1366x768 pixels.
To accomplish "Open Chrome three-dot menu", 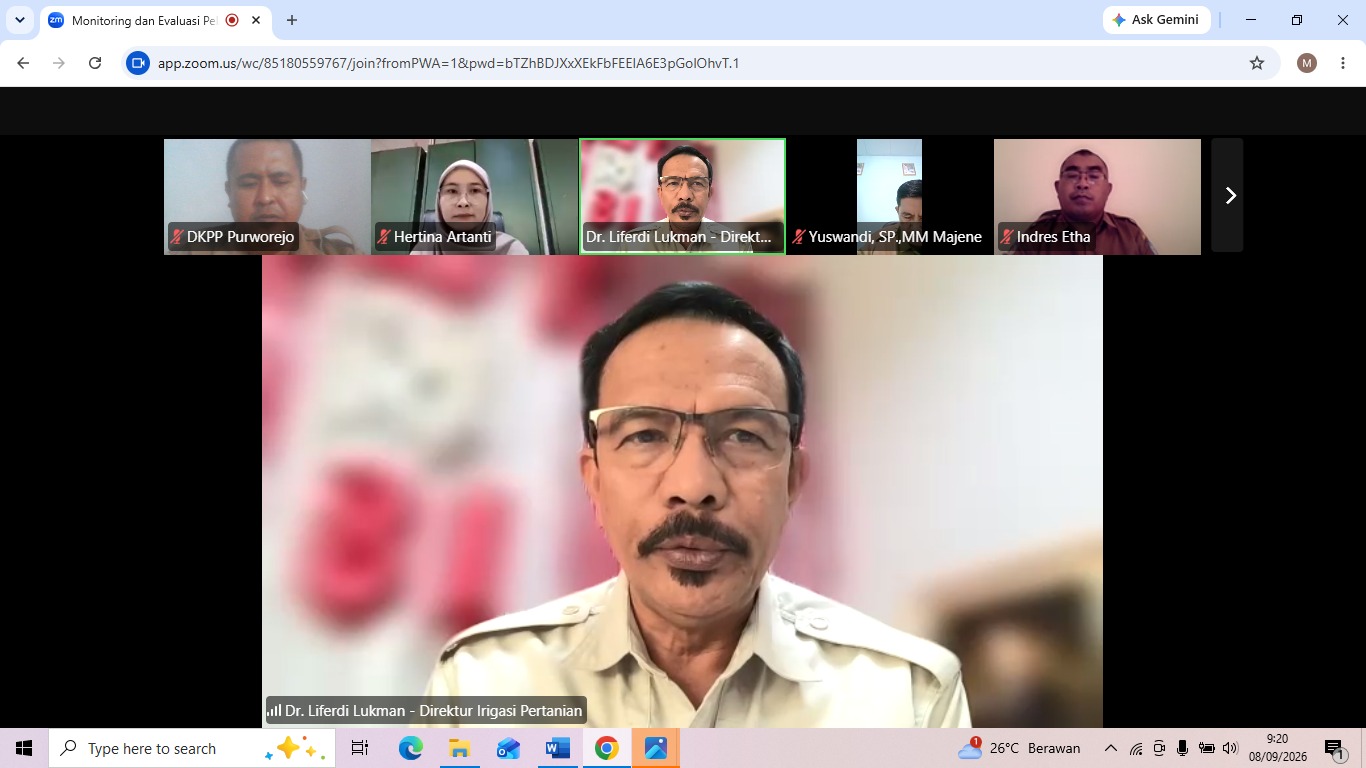I will (x=1343, y=63).
